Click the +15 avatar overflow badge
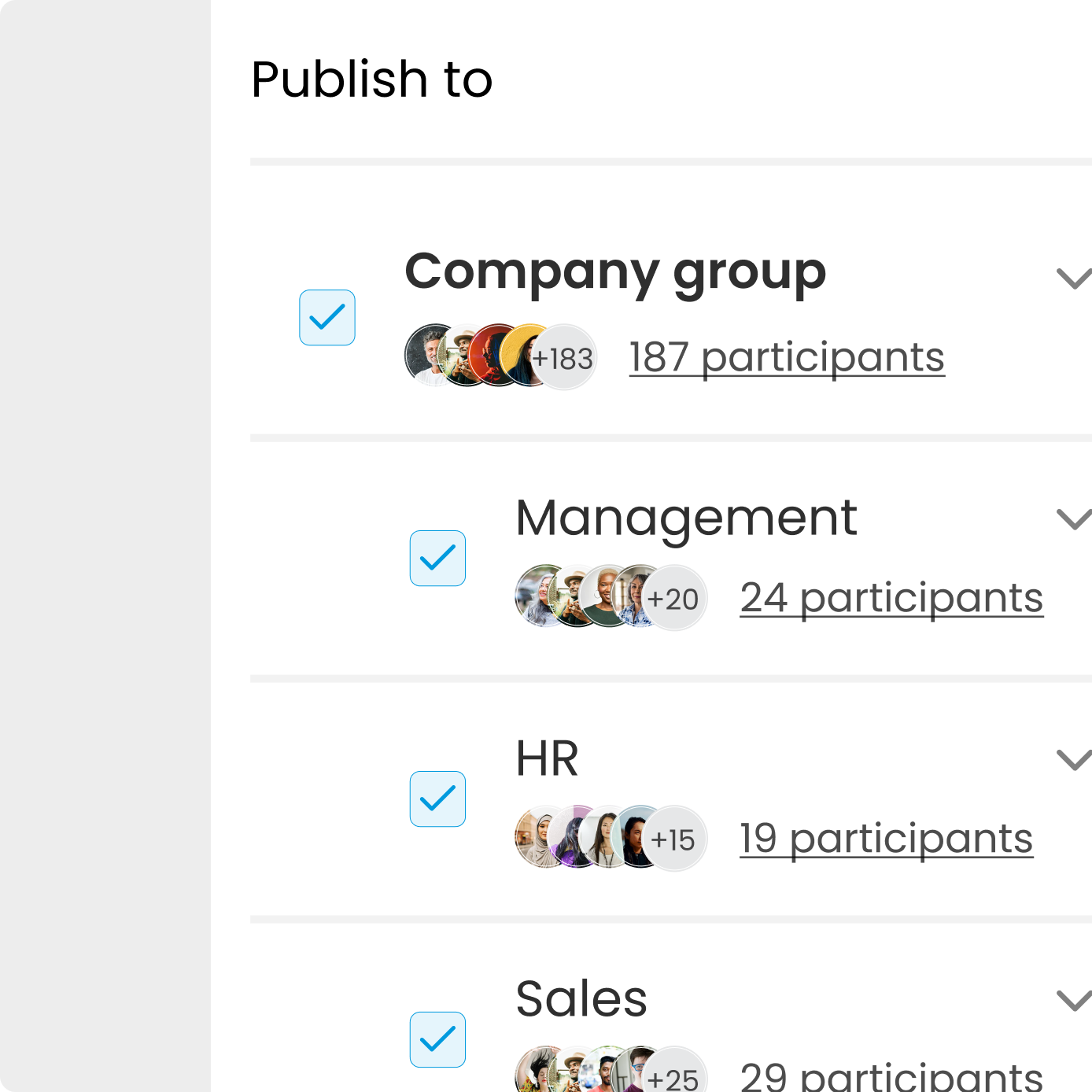Viewport: 1092px width, 1092px height. [674, 839]
